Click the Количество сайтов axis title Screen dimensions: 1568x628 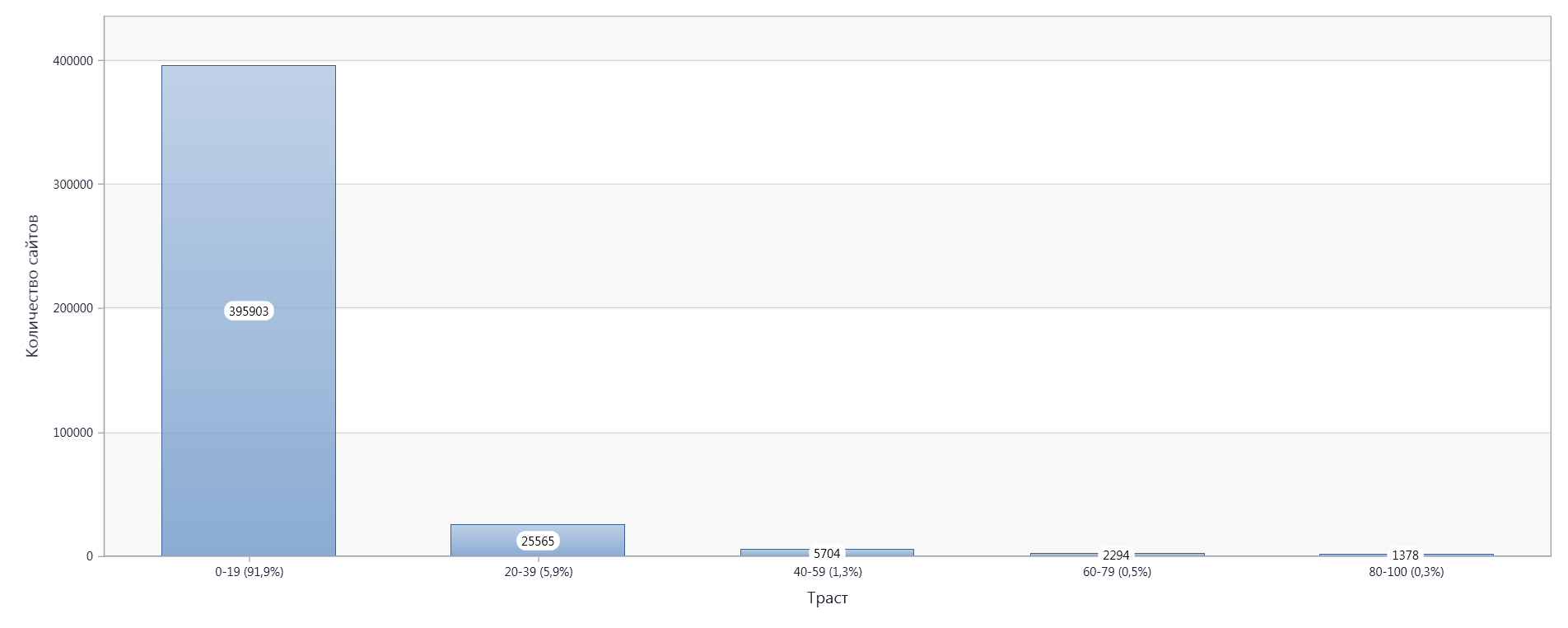pos(32,286)
